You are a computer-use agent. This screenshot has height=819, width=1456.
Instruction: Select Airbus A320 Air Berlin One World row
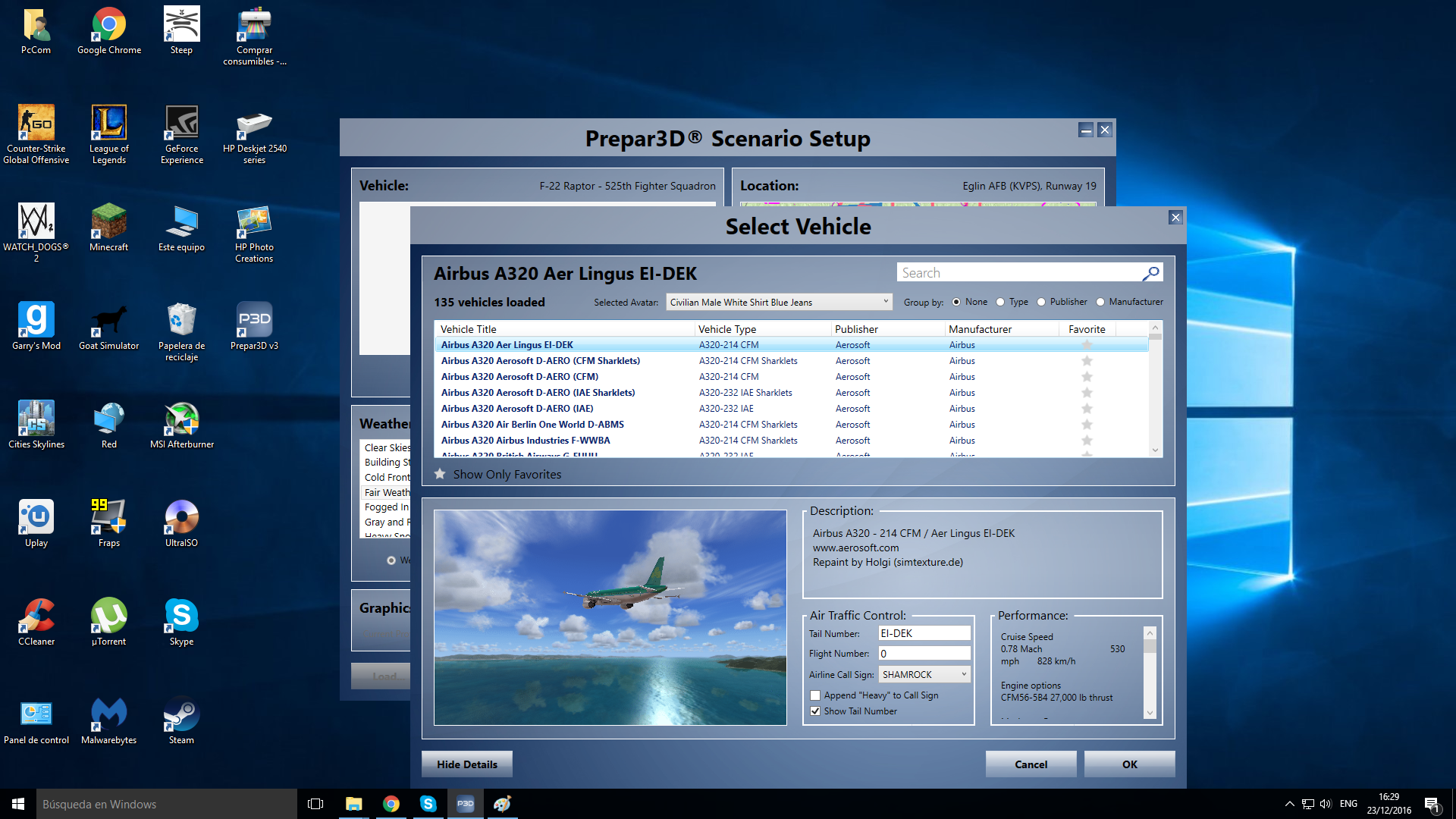792,425
